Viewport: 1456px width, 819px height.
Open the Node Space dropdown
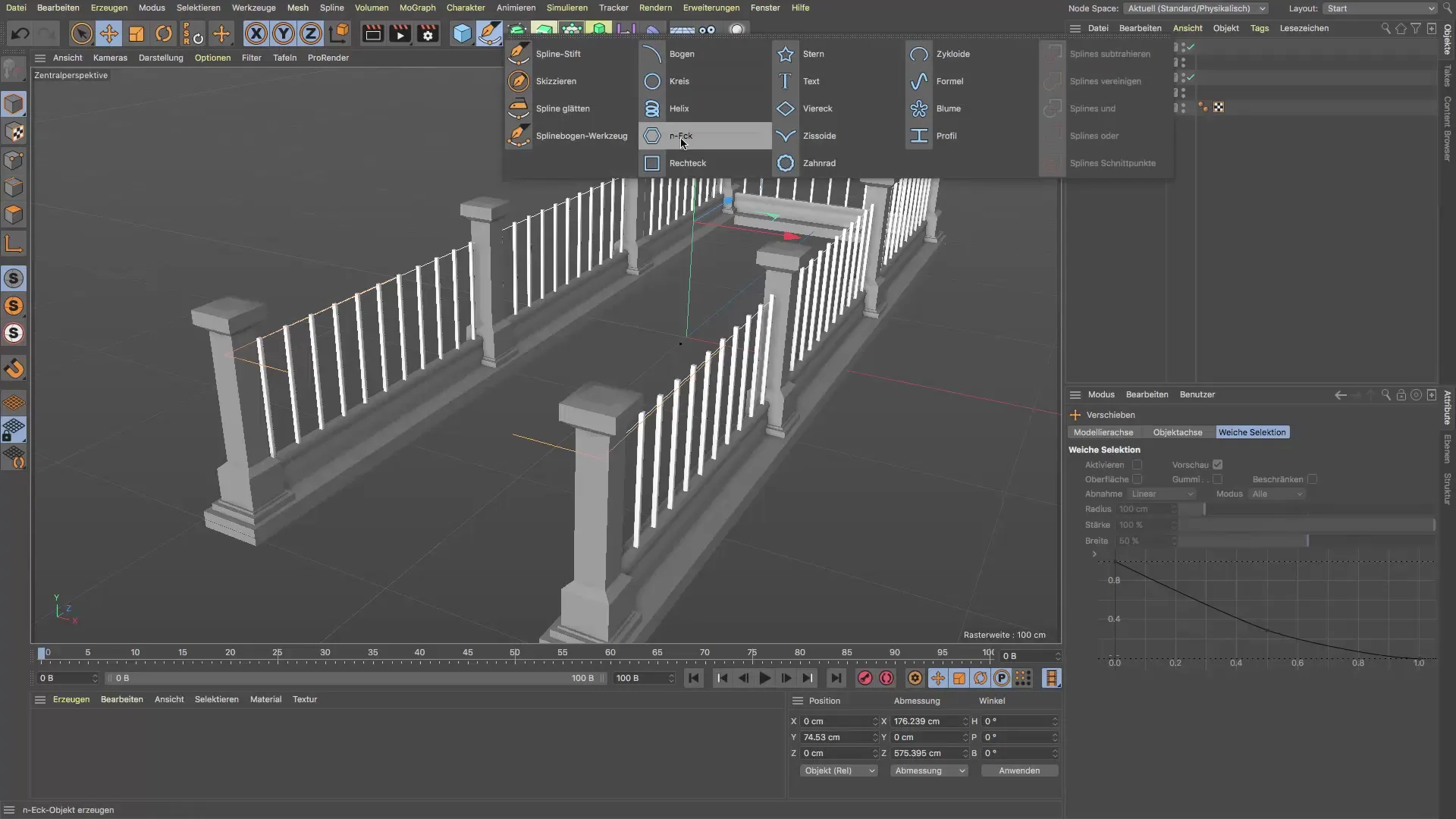pyautogui.click(x=1197, y=8)
